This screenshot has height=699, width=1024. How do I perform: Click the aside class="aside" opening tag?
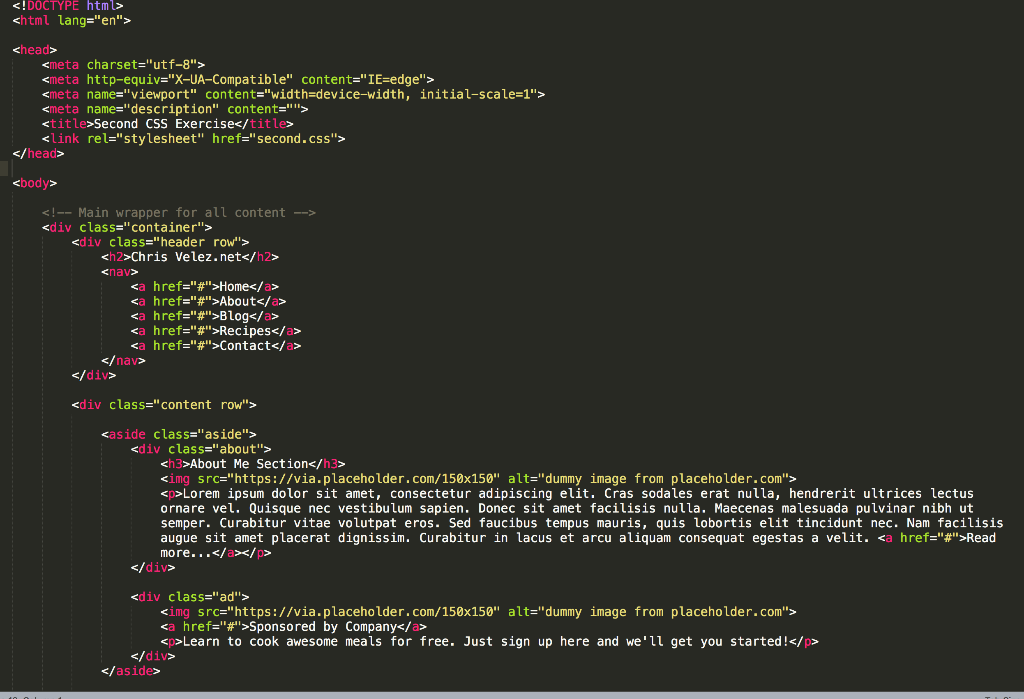[179, 435]
